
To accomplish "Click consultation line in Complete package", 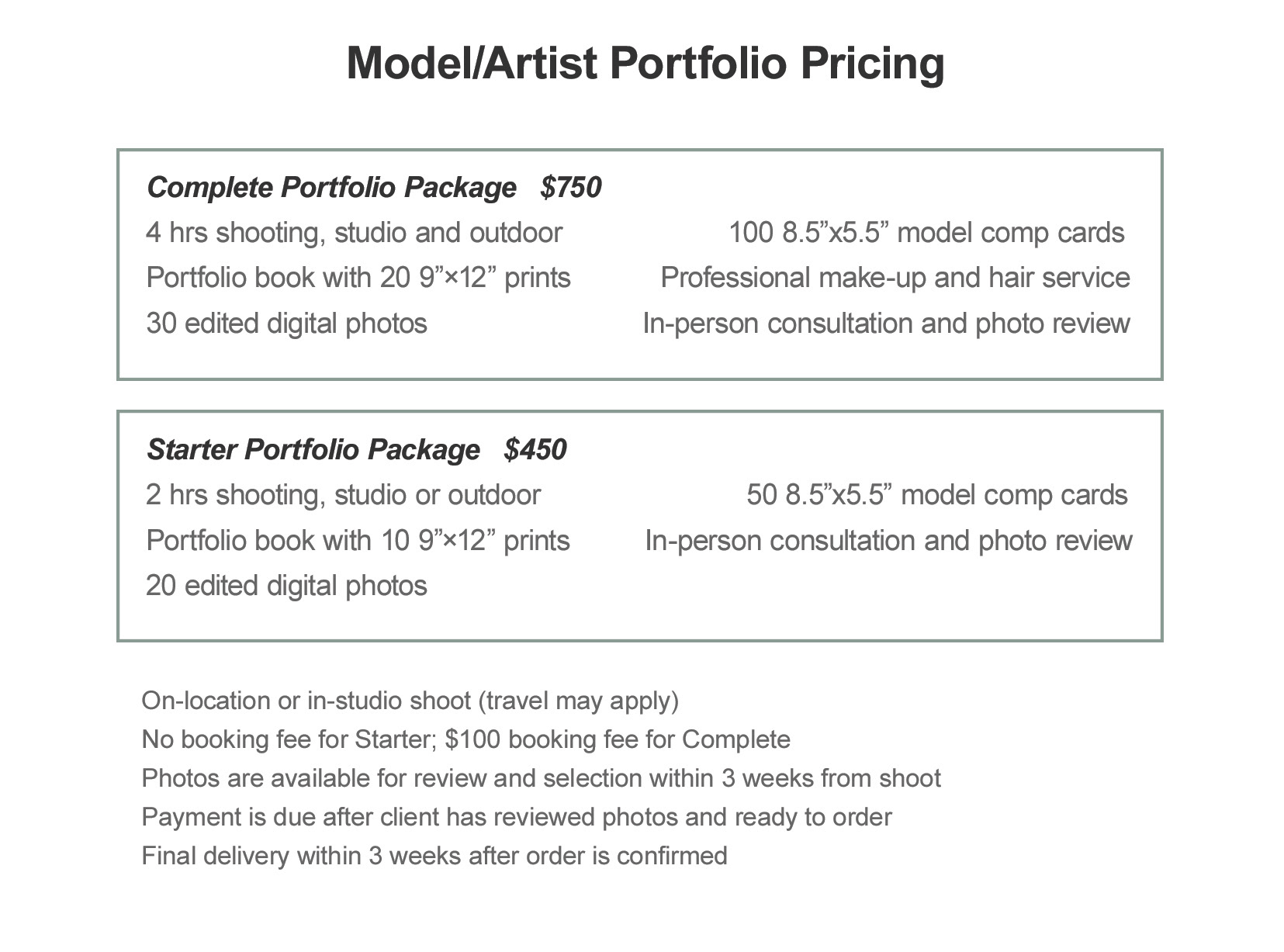I will click(x=886, y=324).
